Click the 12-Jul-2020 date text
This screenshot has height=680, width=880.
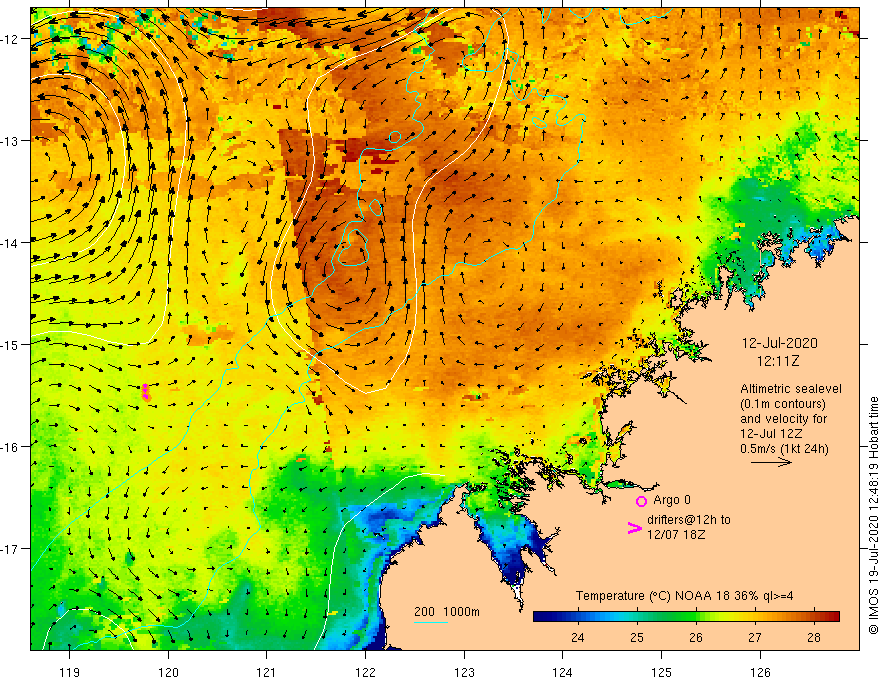click(780, 343)
